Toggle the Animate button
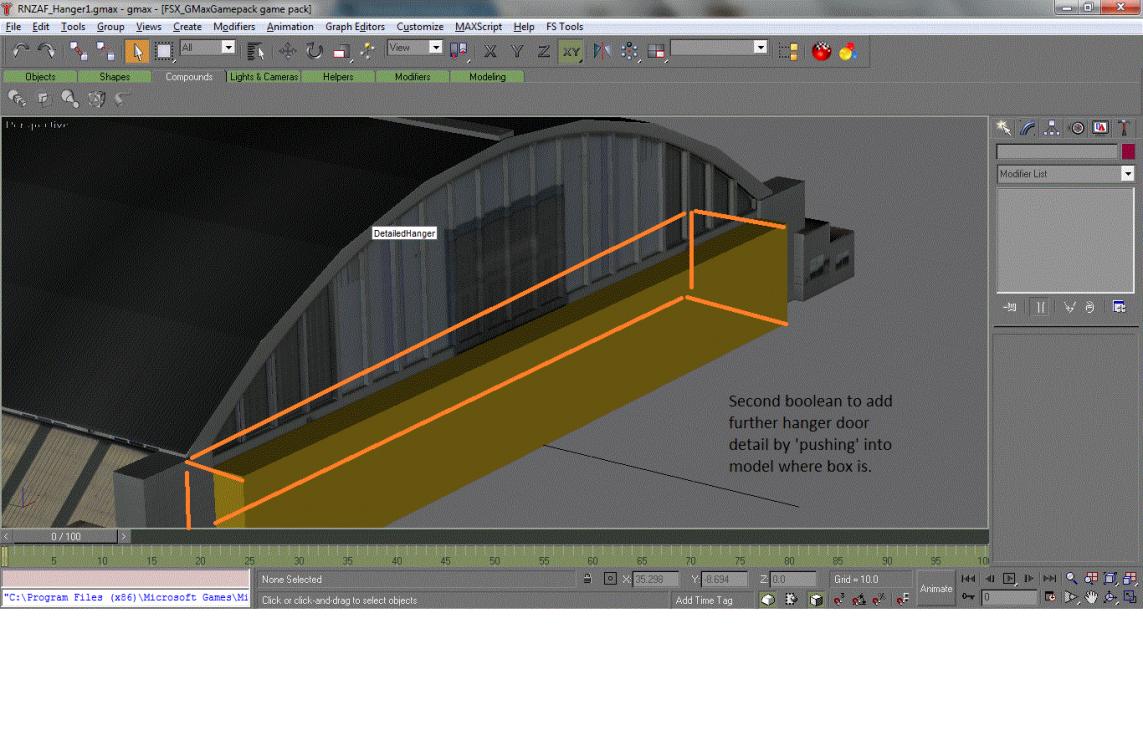This screenshot has width=1143, height=741. (936, 588)
